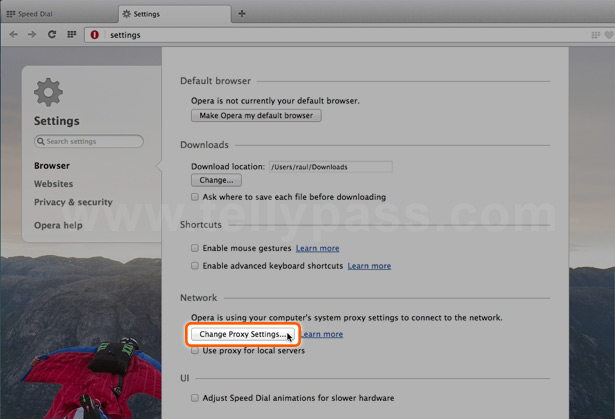Reload the page with the refresh icon
The height and width of the screenshot is (419, 615).
(x=52, y=35)
